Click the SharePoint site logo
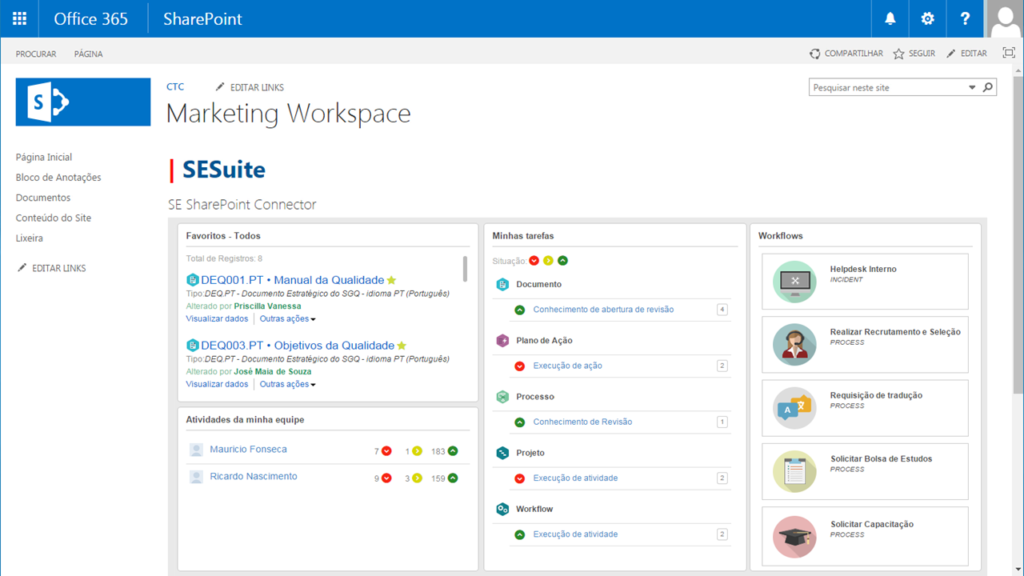The image size is (1024, 576). click(x=83, y=102)
